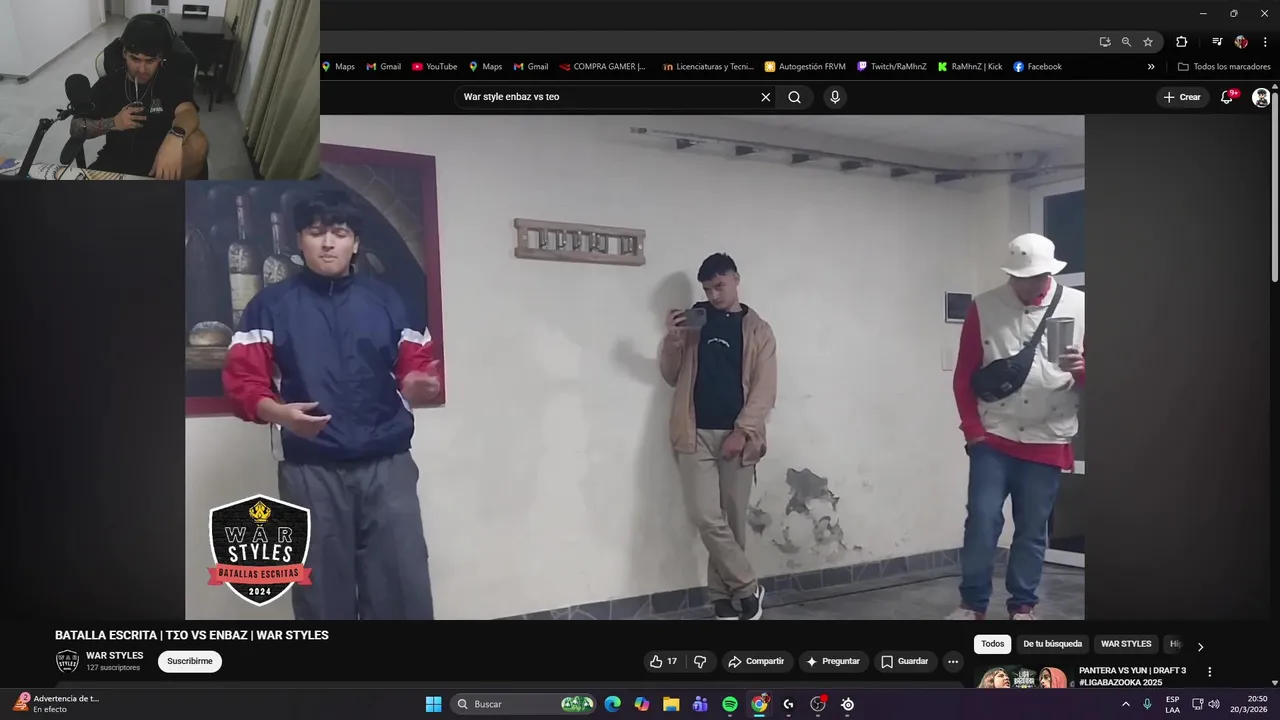
Task: Open Microsoft Edge from the taskbar
Action: coord(613,704)
